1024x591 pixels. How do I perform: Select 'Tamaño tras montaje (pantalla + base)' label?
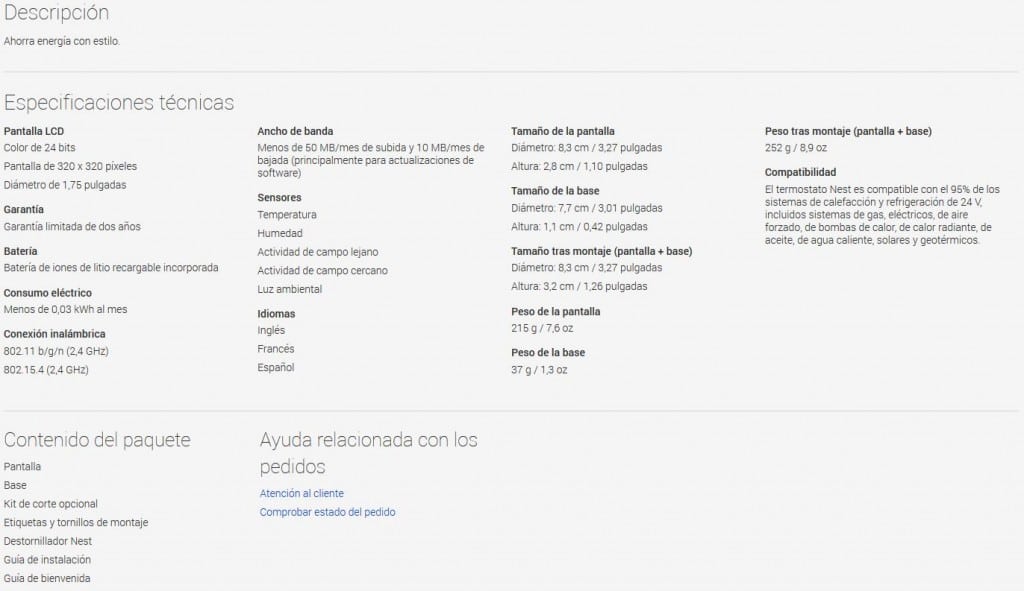click(601, 251)
